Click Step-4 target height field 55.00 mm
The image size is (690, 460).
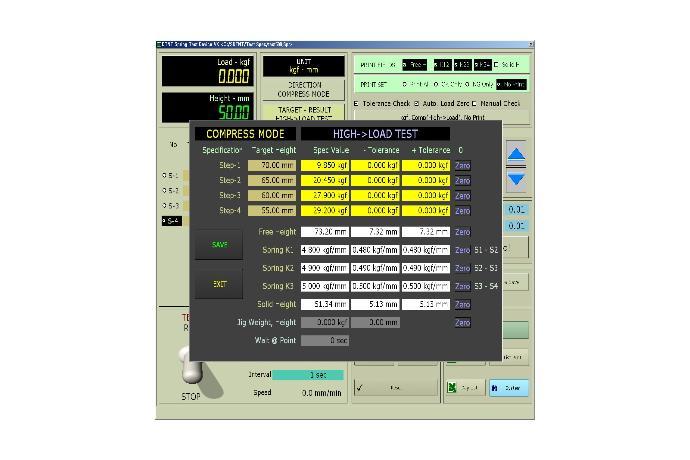click(x=272, y=211)
